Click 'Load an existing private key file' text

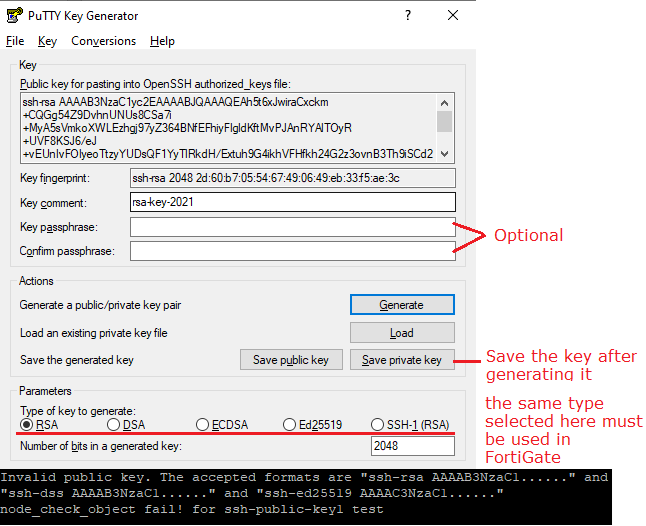94,333
